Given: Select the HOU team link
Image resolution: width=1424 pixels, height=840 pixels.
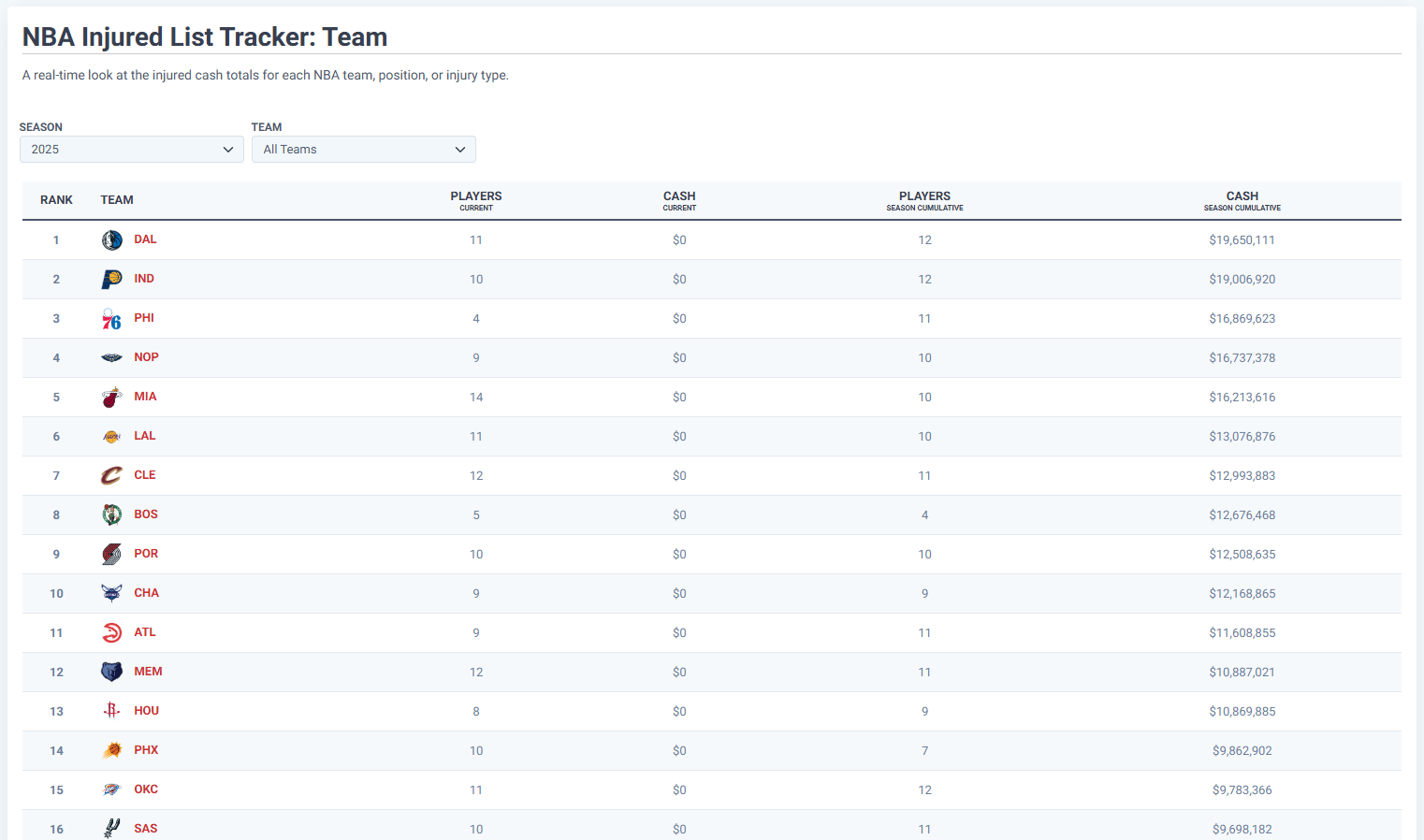Looking at the screenshot, I should tap(146, 711).
